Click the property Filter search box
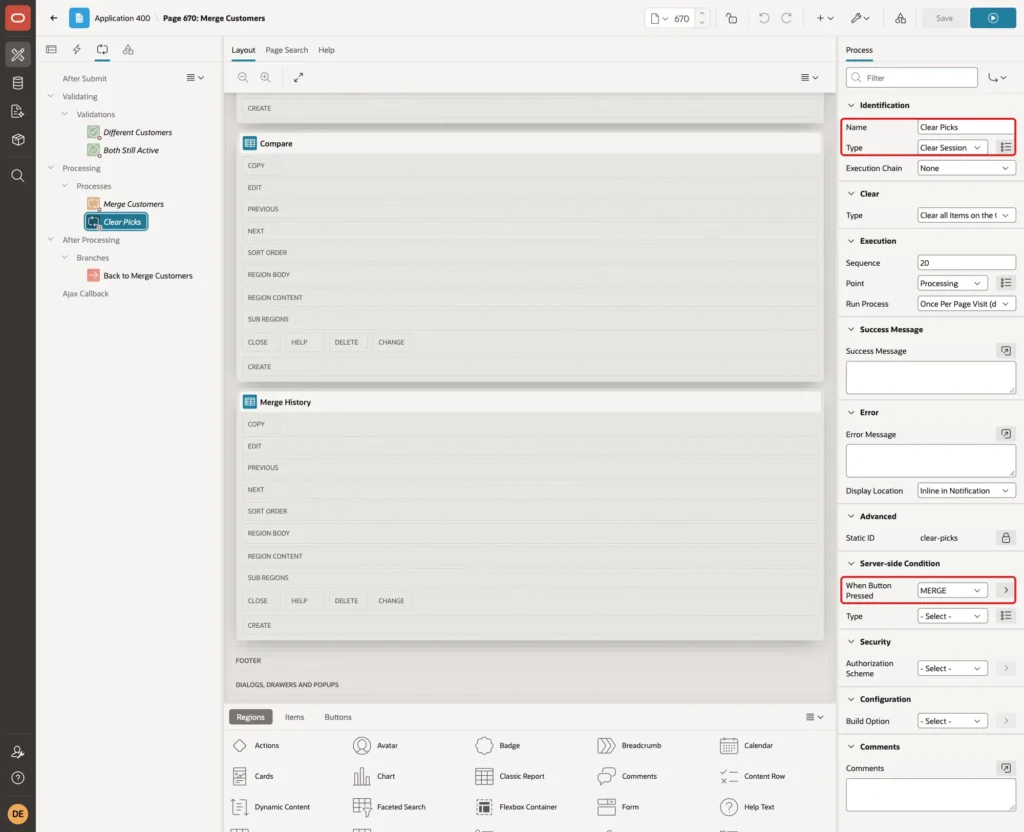Screen dimensions: 1024x832 pyautogui.click(x=911, y=78)
